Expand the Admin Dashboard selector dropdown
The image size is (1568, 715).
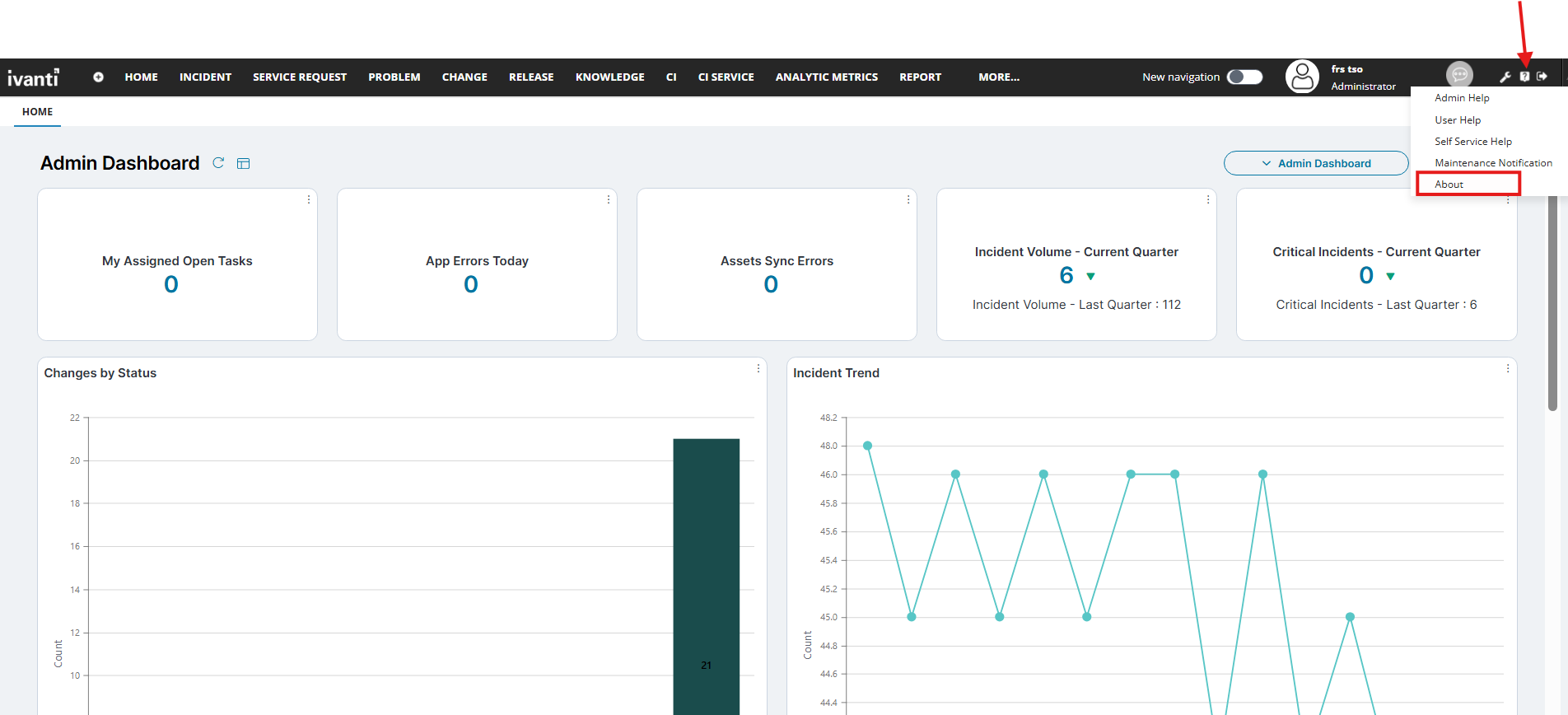coord(1315,163)
